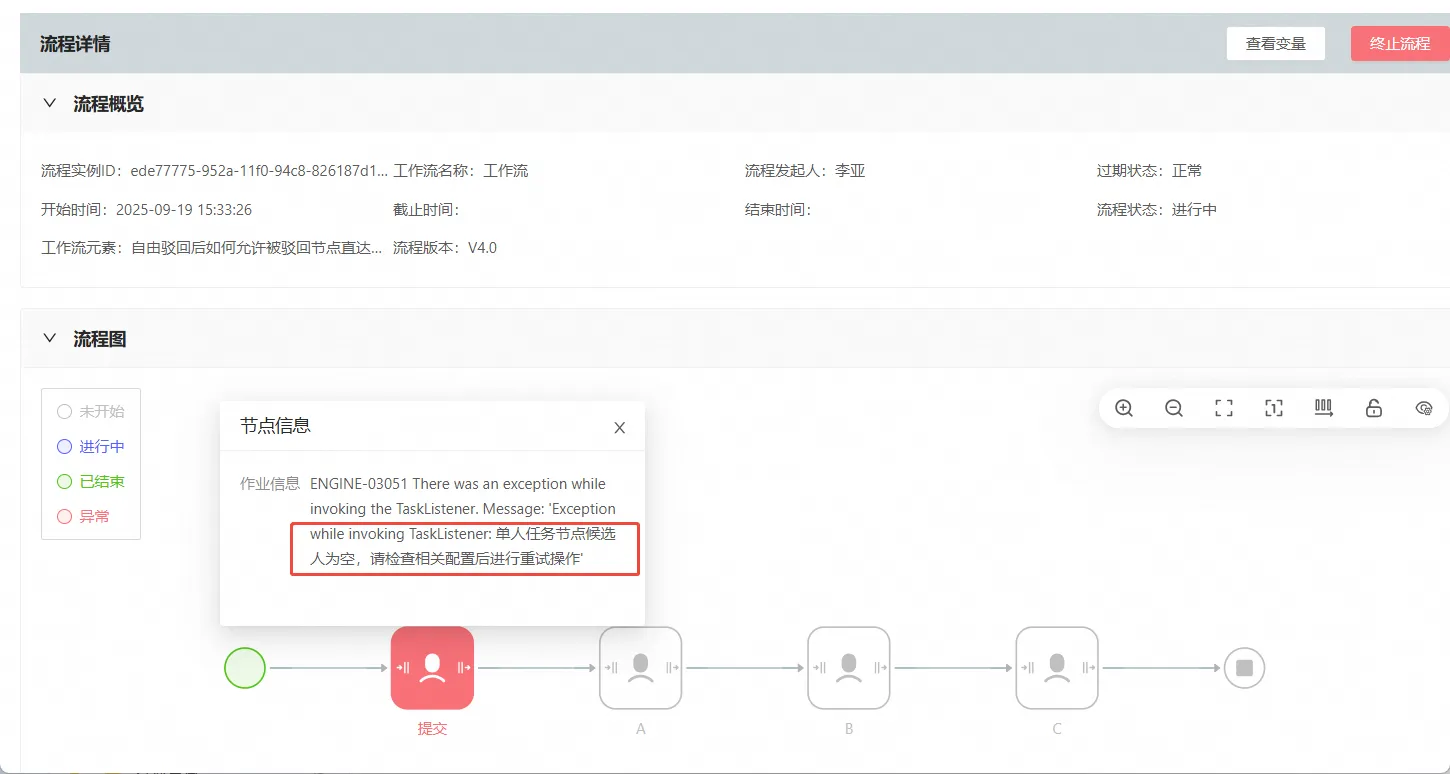Click the 进行中 legend item
1450x774 pixels.
click(x=91, y=446)
